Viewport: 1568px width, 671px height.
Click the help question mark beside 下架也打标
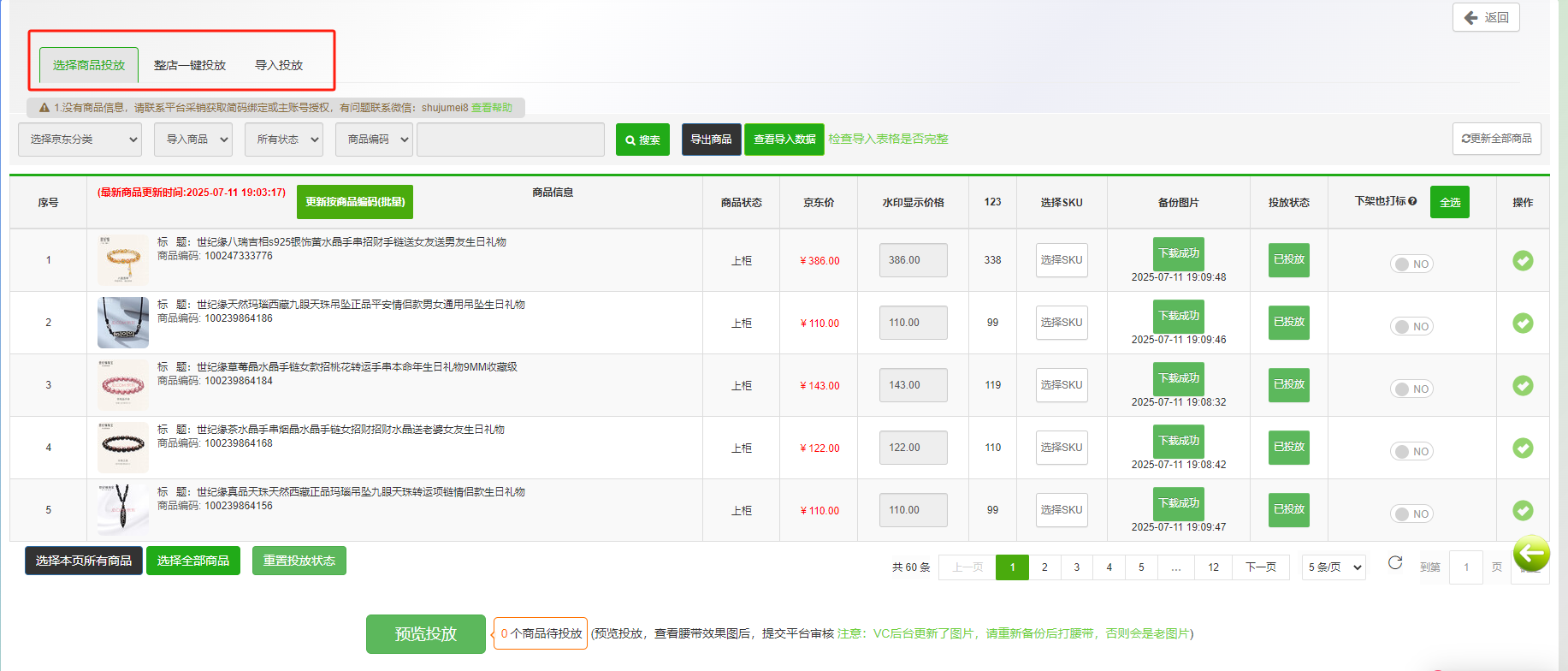tap(1412, 201)
